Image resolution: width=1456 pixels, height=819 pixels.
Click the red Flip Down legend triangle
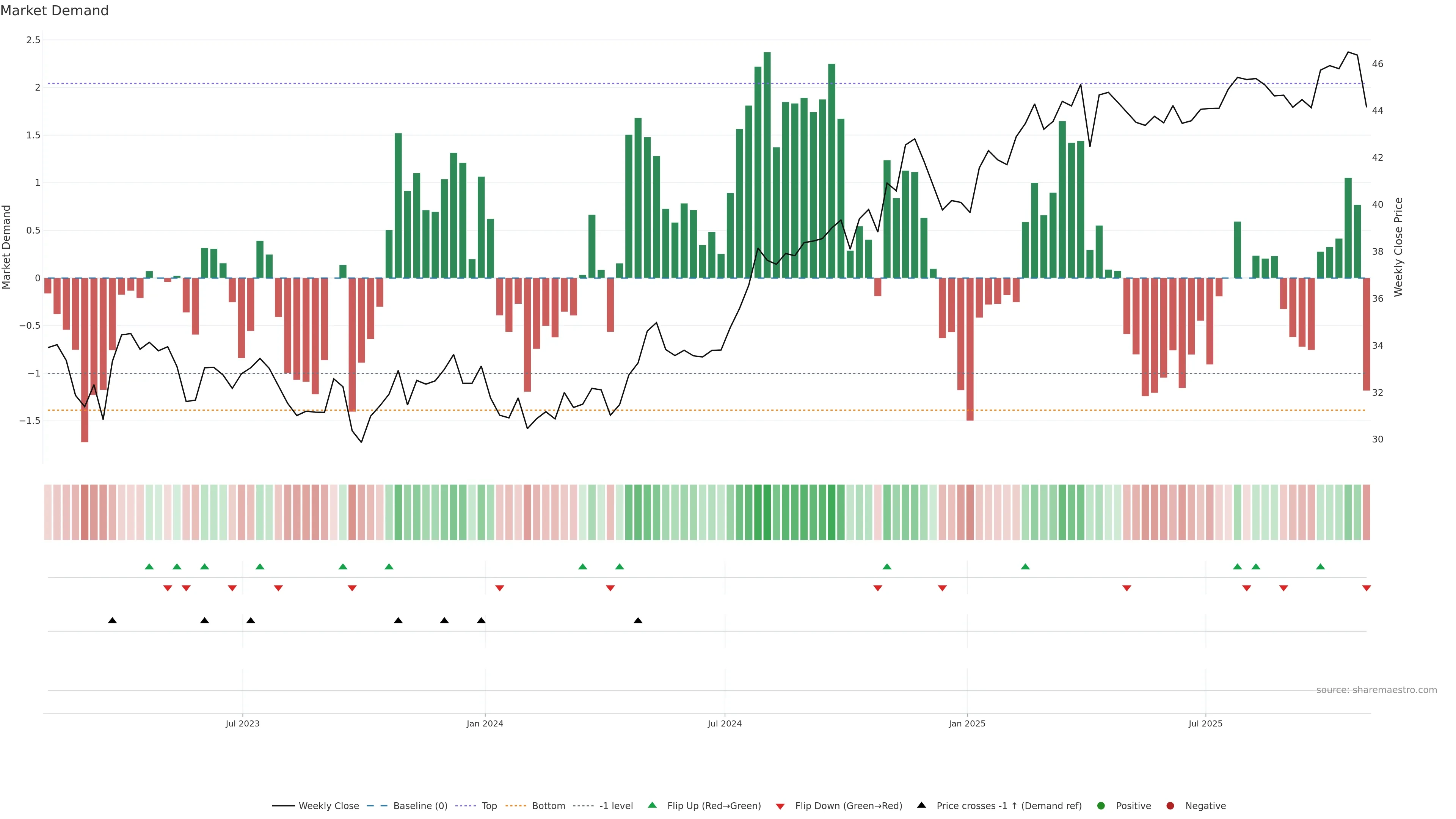click(x=780, y=806)
